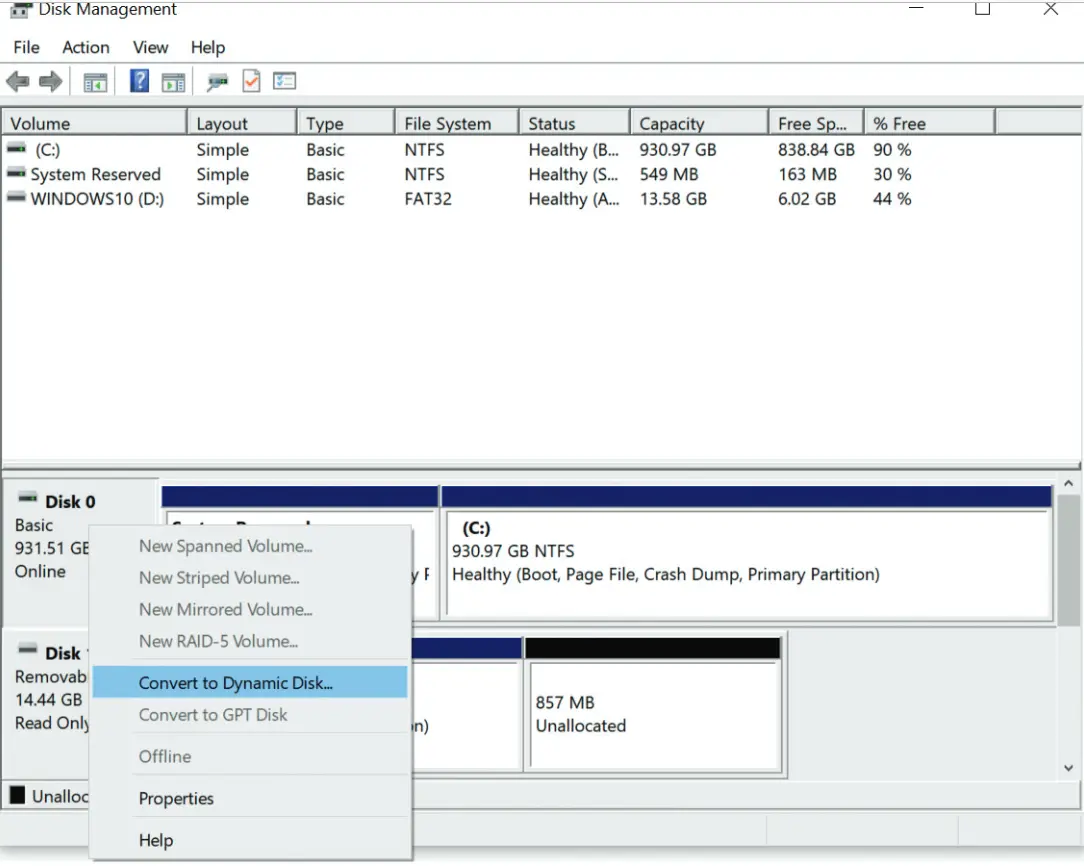Click the blue Help question mark icon

pyautogui.click(x=140, y=82)
